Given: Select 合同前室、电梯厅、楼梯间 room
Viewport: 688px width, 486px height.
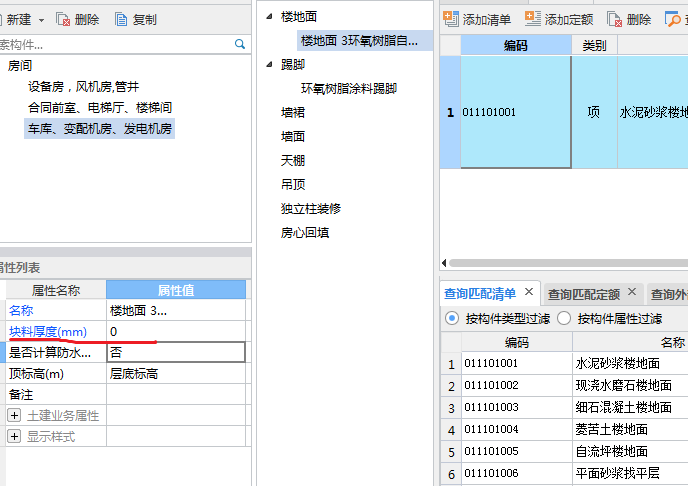Looking at the screenshot, I should click(100, 107).
